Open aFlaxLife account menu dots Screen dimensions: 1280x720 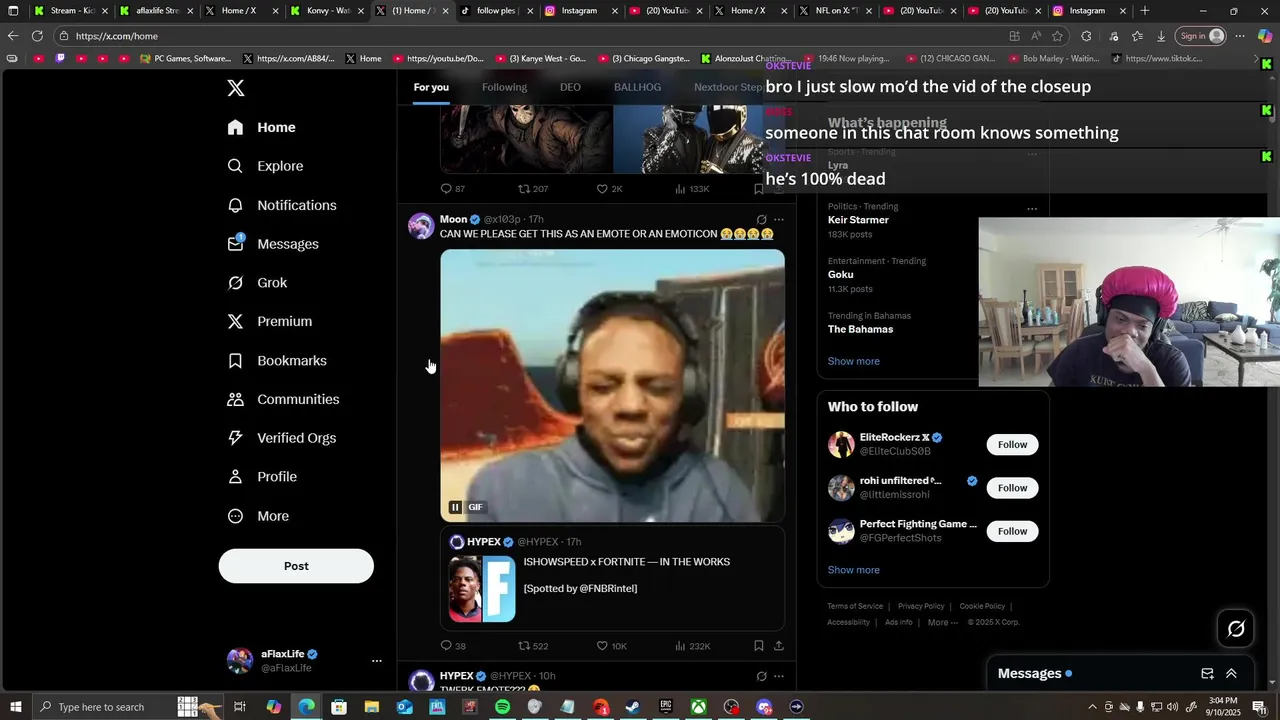tap(377, 661)
